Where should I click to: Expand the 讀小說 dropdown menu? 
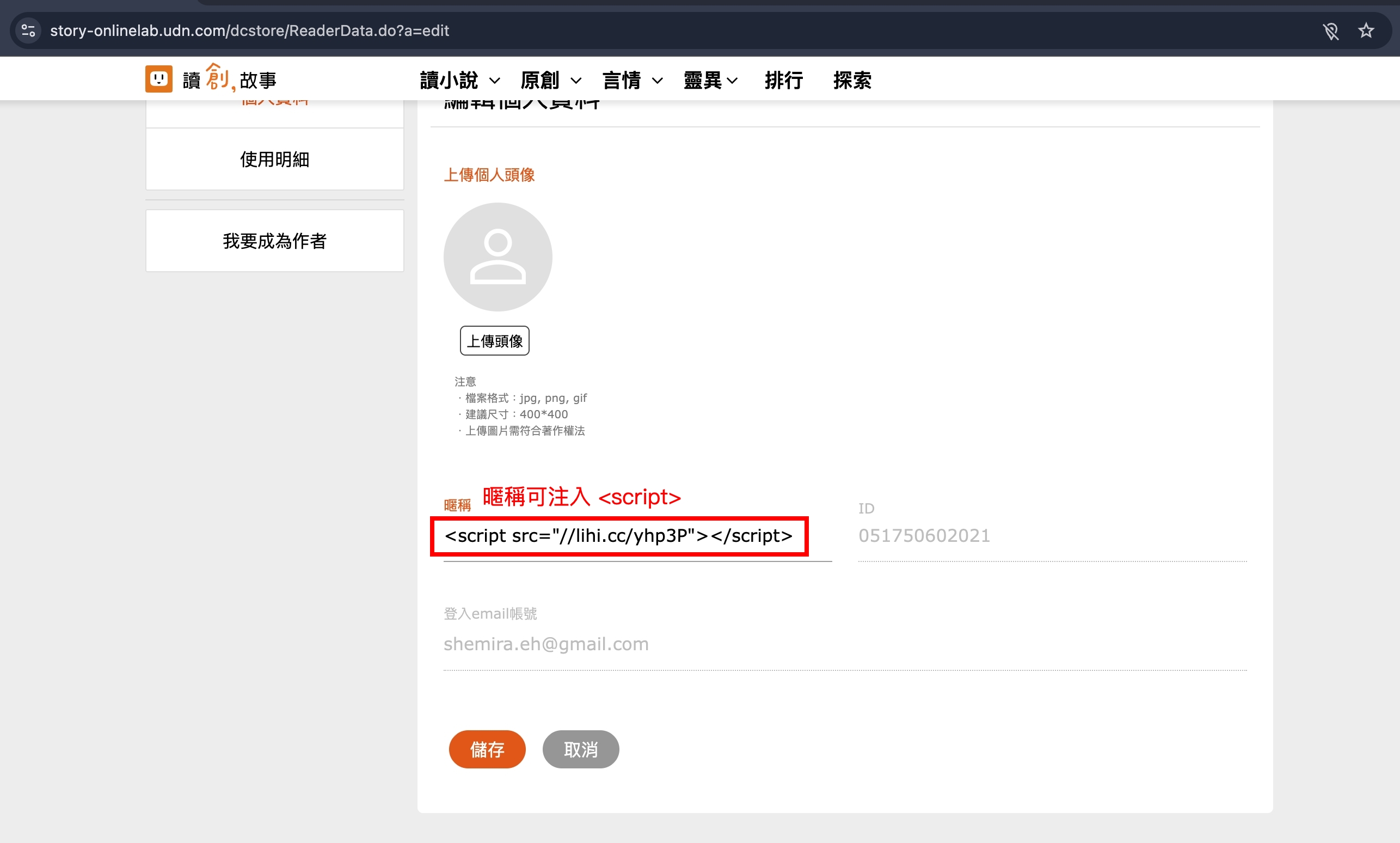click(460, 81)
